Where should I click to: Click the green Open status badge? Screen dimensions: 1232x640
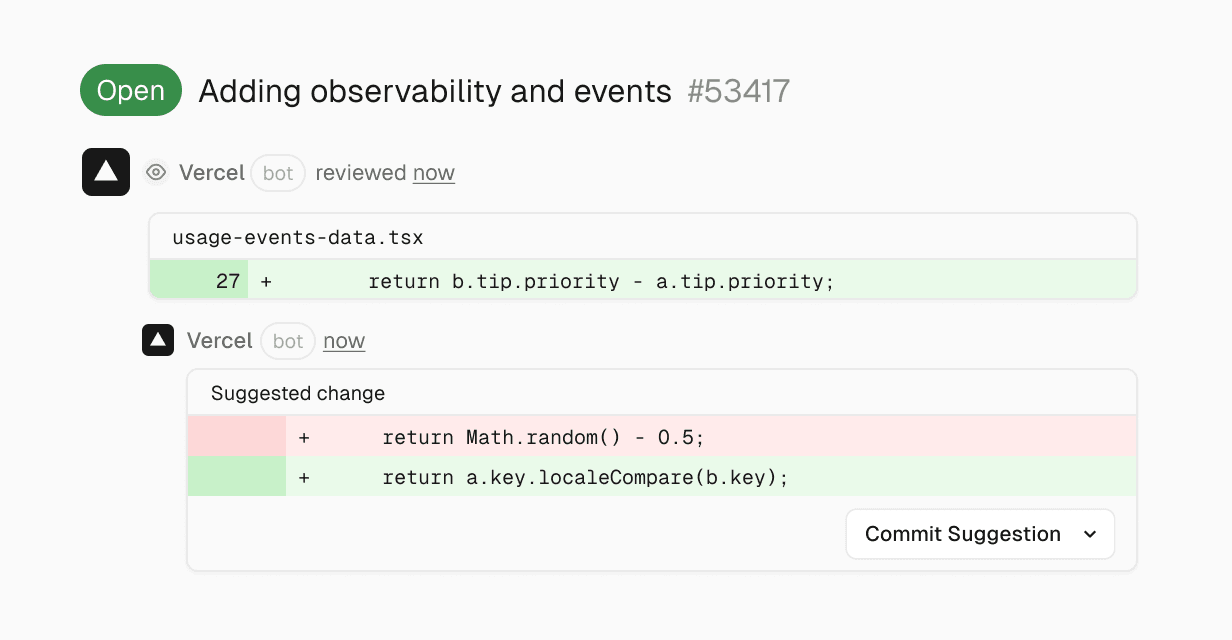coord(131,91)
